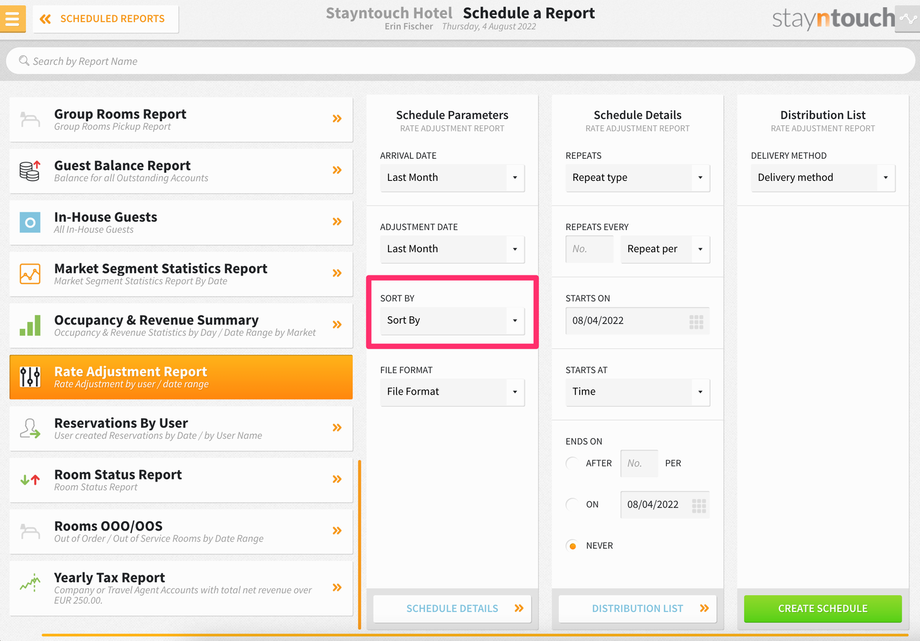The height and width of the screenshot is (641, 920).
Task: Click the Distribution List button
Action: tap(637, 609)
